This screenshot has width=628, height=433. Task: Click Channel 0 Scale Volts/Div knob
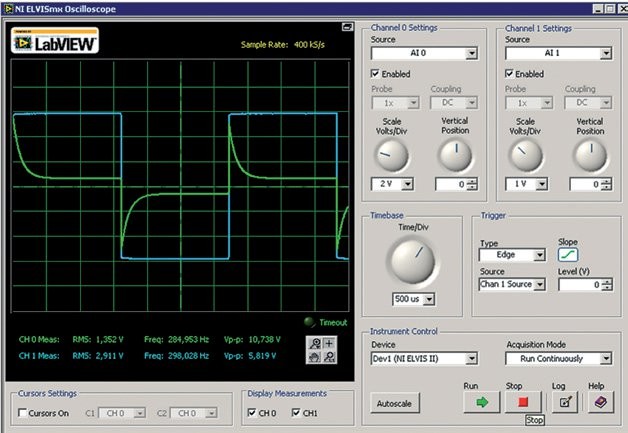(x=392, y=156)
